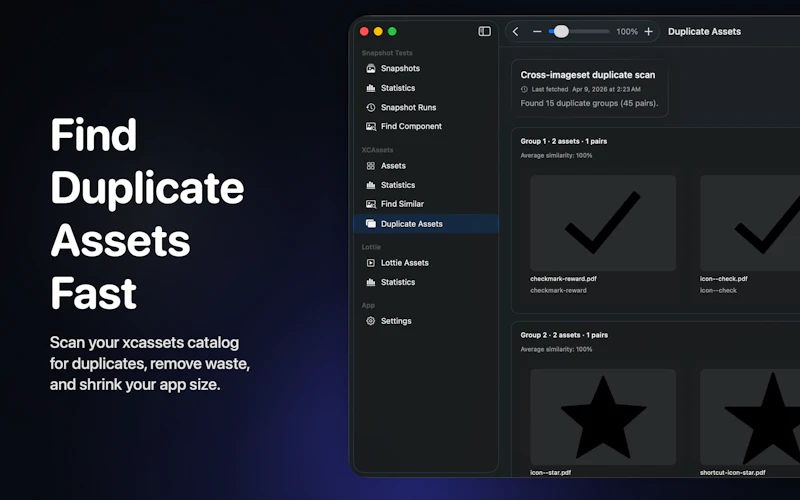Click the Cross-imageset duplicate scan heading

pos(588,75)
